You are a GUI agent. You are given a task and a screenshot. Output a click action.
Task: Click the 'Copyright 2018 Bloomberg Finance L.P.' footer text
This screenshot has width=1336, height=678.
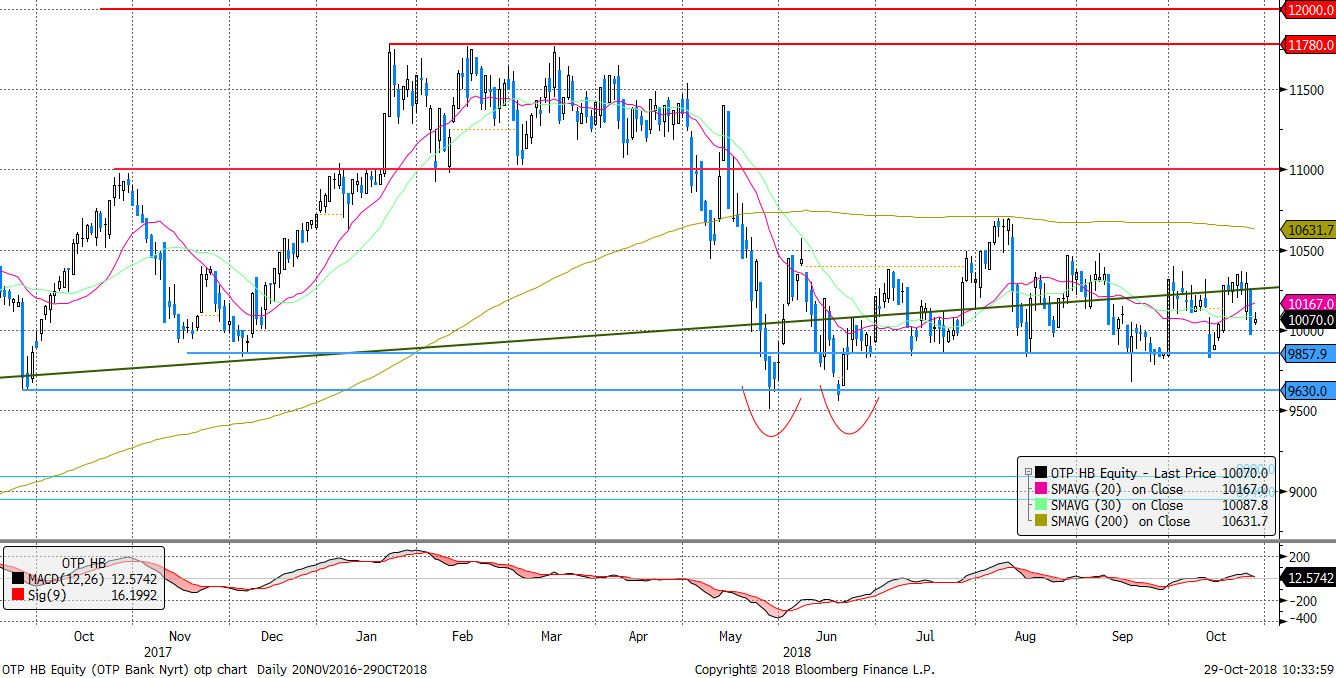pyautogui.click(x=815, y=669)
